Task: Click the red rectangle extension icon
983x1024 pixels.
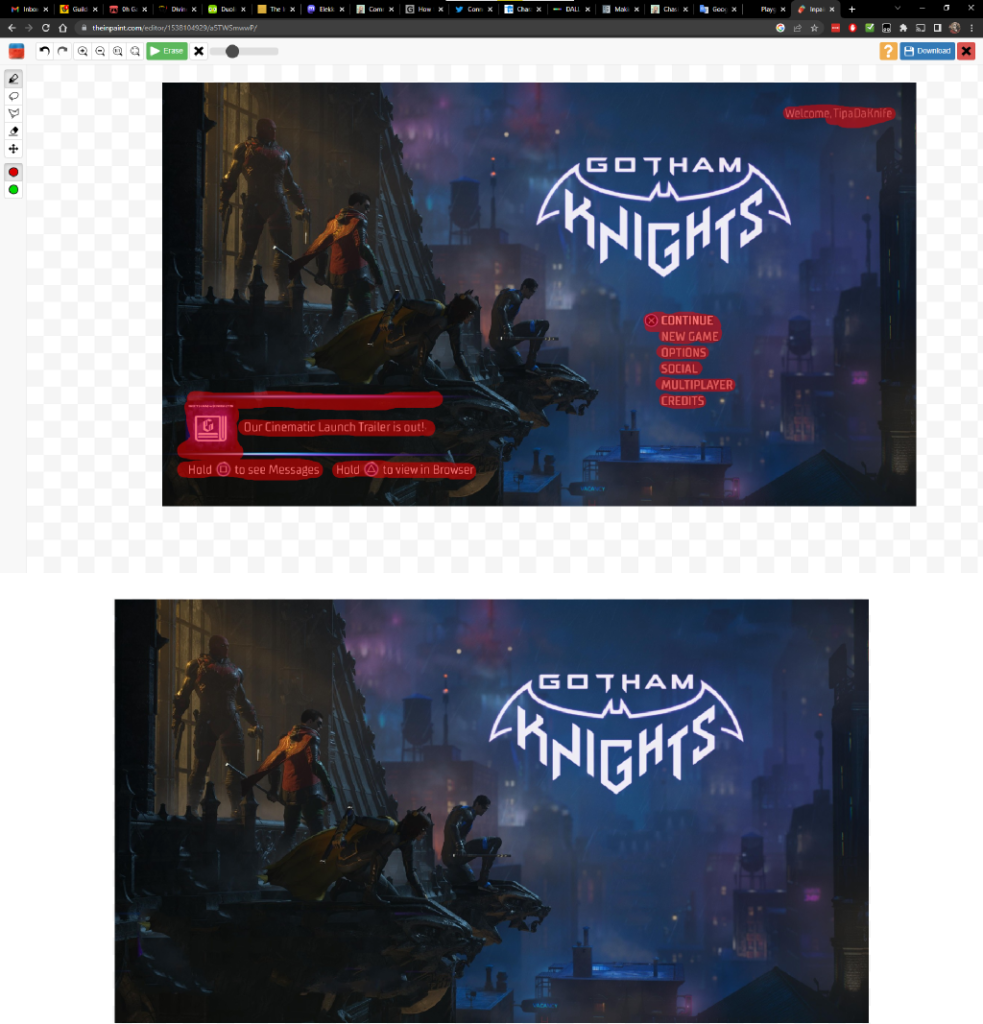Action: [x=835, y=28]
